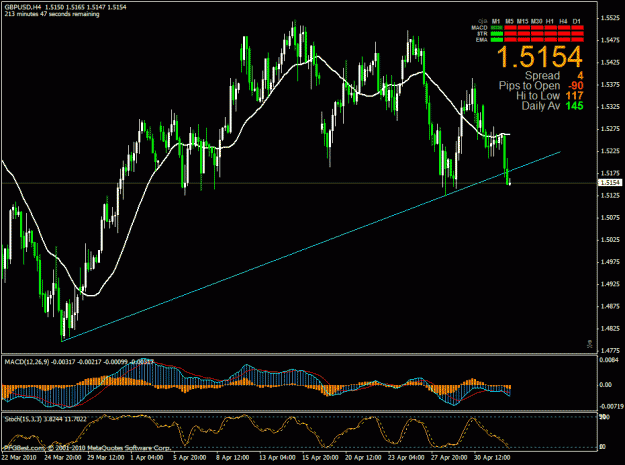Screen dimensions: 625x465
Task: Click the Spread label
Action: pos(542,75)
